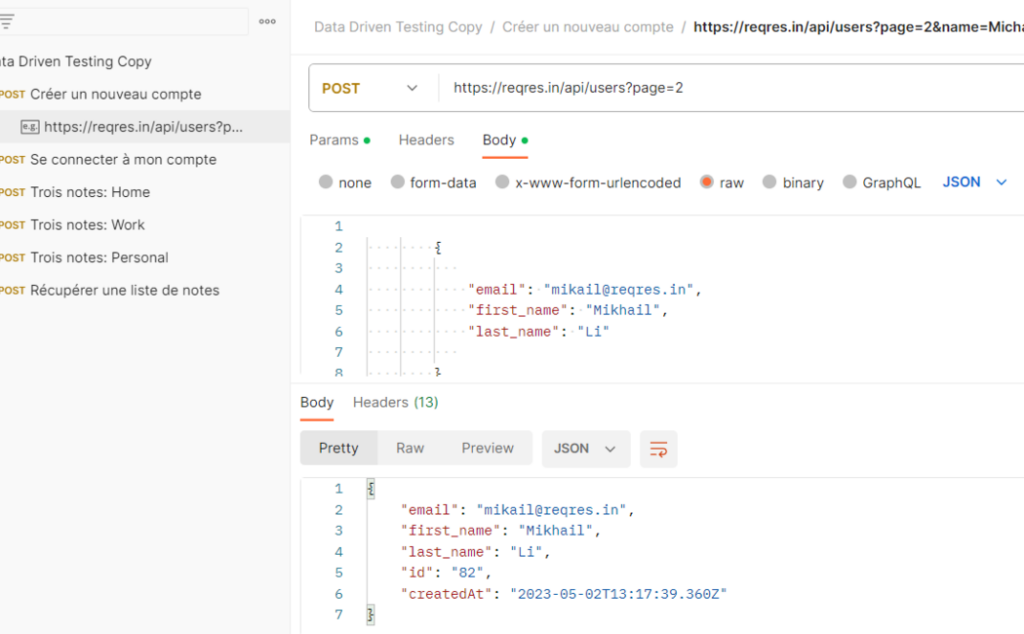Expand the JSON body format dropdown
Screen dimensions: 1024x634
pyautogui.click(x=975, y=182)
